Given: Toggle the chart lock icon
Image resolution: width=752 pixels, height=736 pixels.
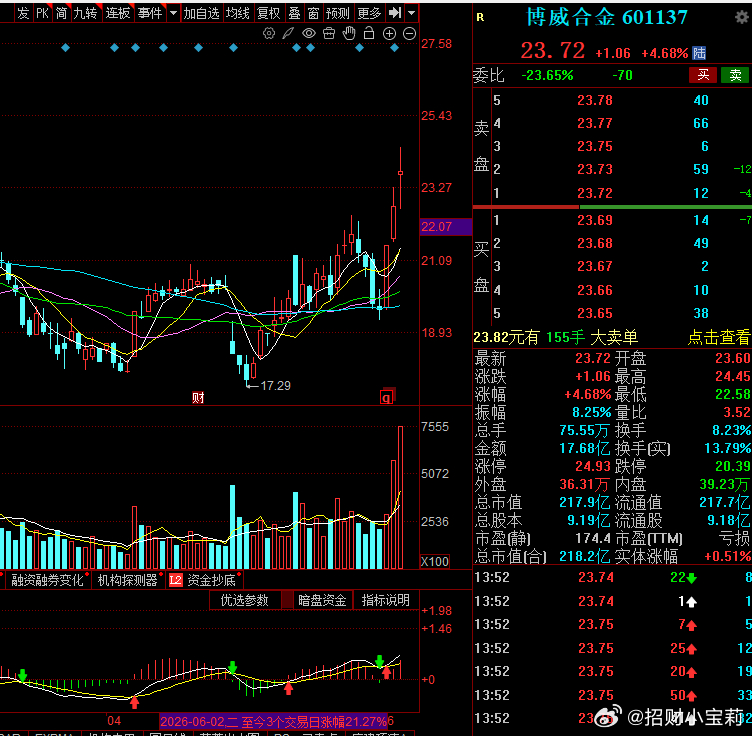Looking at the screenshot, I should point(369,33).
